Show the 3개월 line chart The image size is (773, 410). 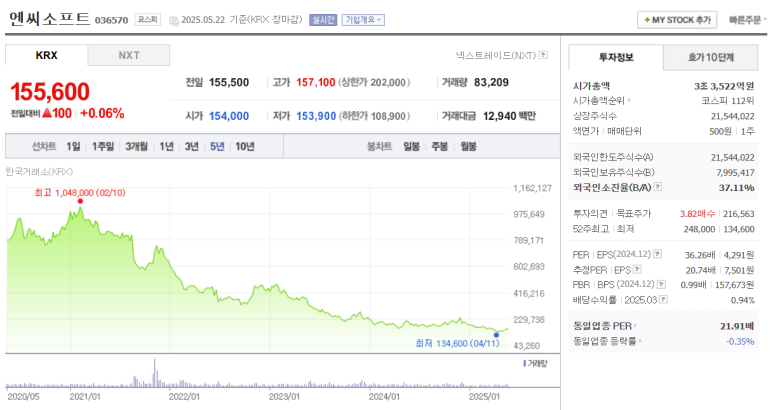click(137, 146)
